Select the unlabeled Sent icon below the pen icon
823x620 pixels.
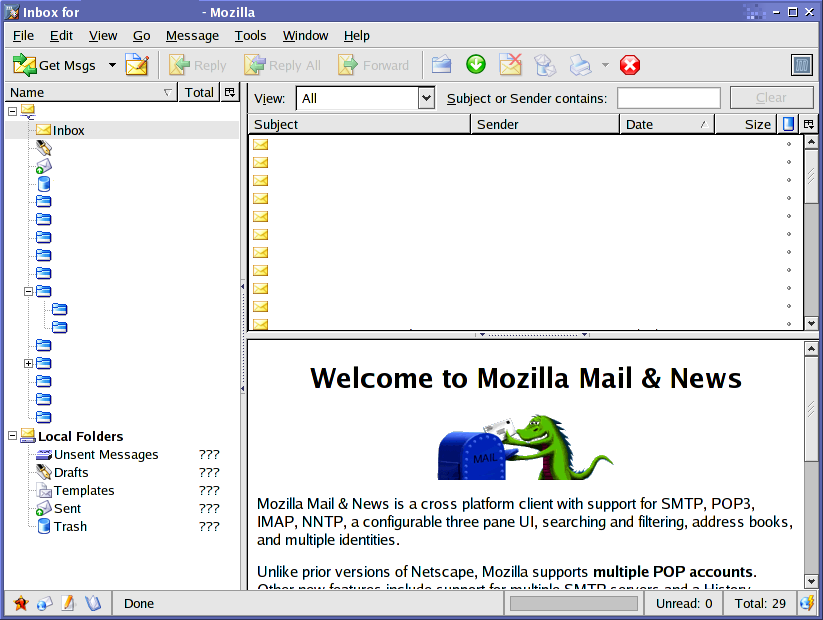(x=44, y=166)
